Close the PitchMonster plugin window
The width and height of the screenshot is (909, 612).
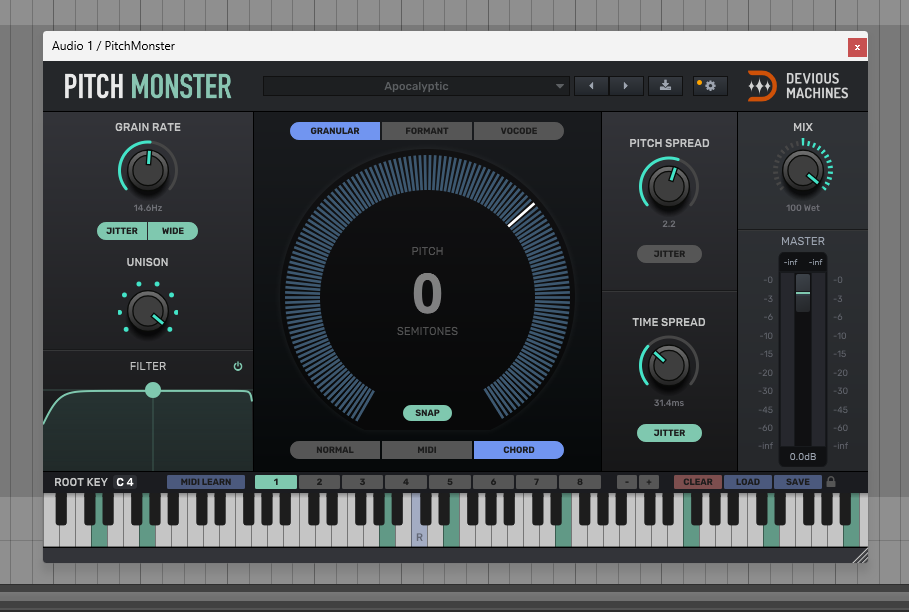point(857,47)
